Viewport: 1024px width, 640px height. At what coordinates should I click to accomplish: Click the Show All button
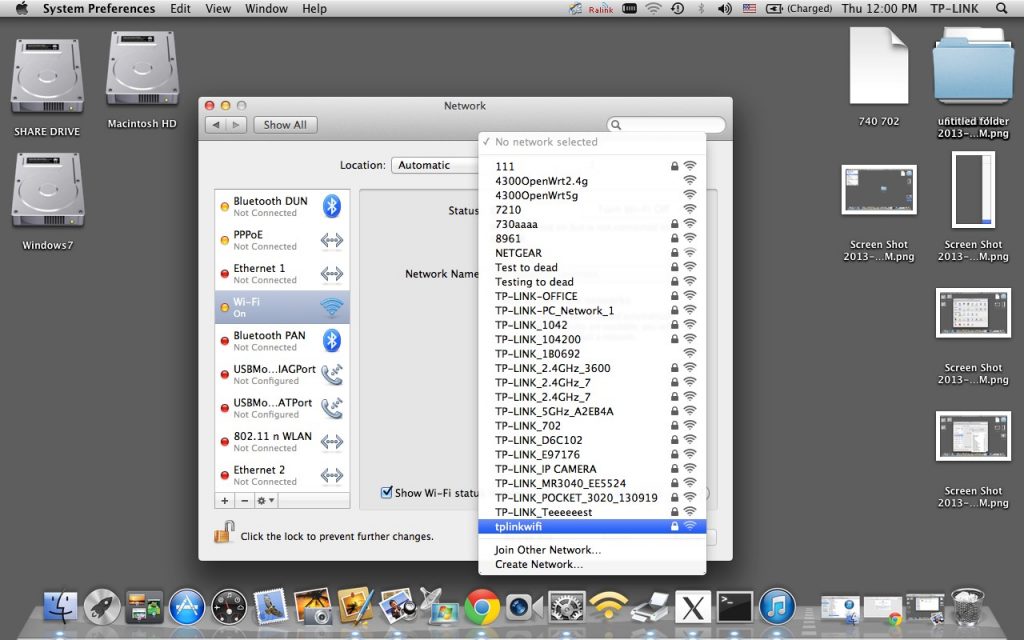click(x=285, y=125)
